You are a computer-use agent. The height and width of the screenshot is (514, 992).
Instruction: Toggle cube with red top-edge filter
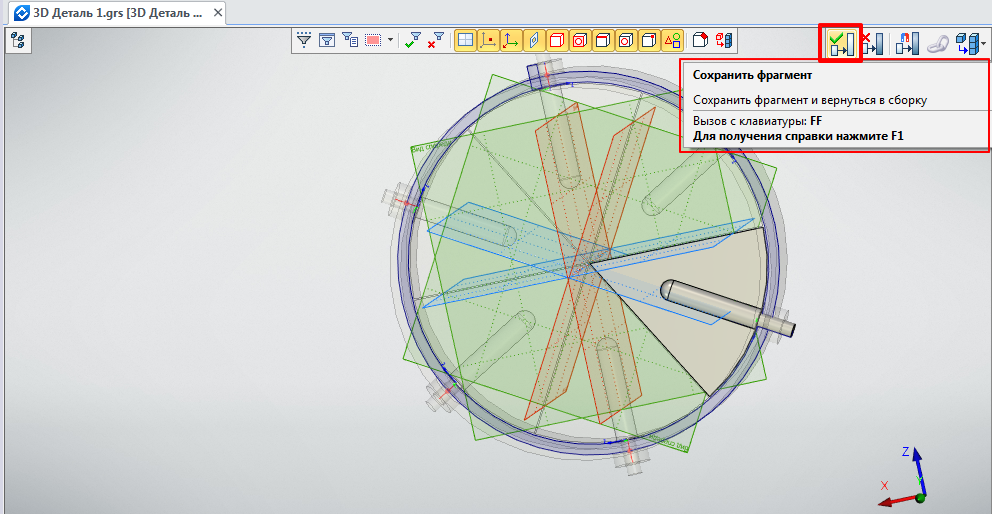click(x=602, y=41)
